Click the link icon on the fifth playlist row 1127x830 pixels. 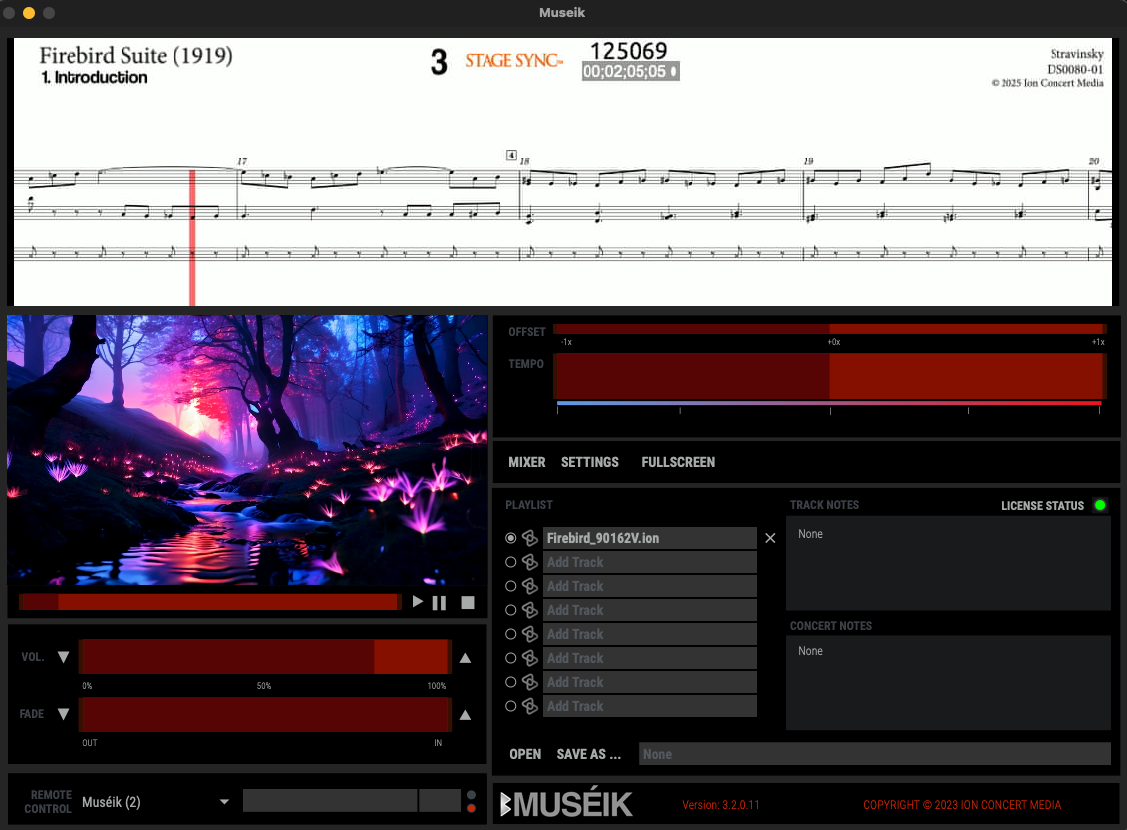pyautogui.click(x=530, y=634)
